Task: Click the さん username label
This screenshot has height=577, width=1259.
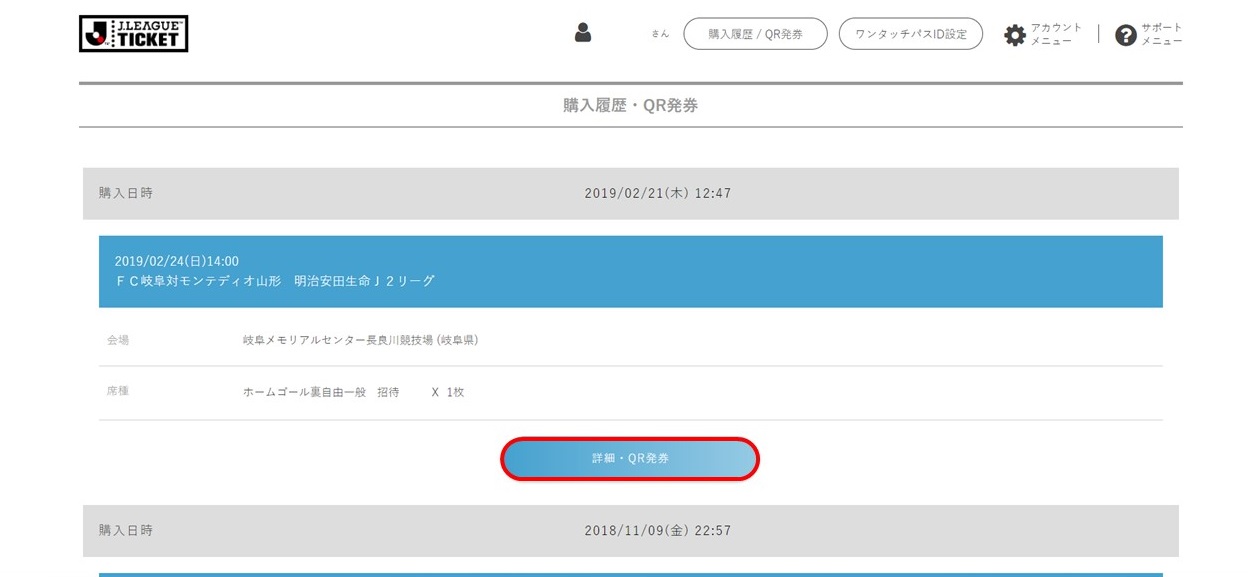Action: (660, 34)
